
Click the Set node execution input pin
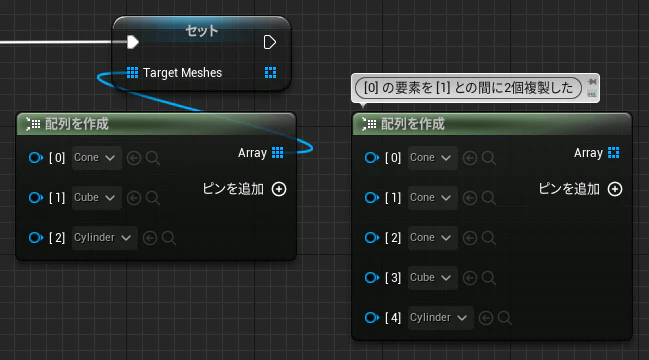coord(132,42)
